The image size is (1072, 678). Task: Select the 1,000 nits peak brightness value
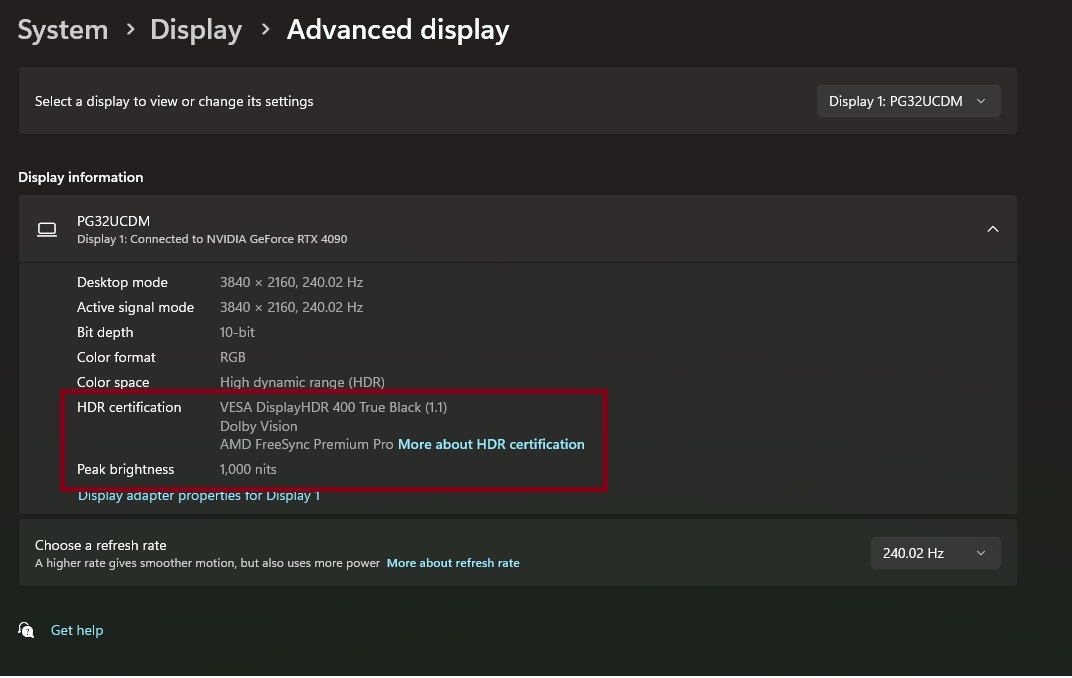tap(248, 470)
